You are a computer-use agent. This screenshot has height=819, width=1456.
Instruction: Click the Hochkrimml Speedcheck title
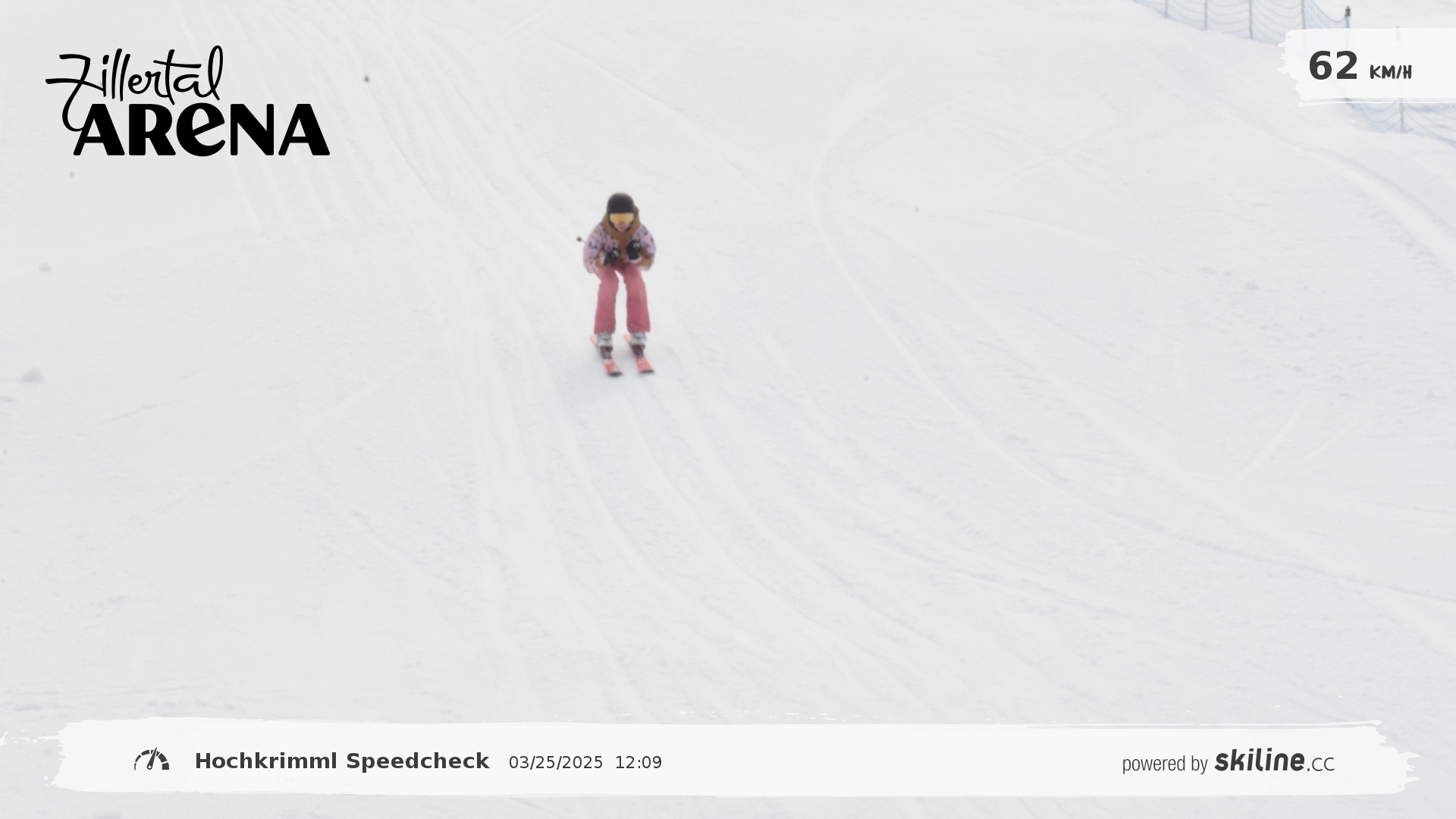tap(342, 761)
